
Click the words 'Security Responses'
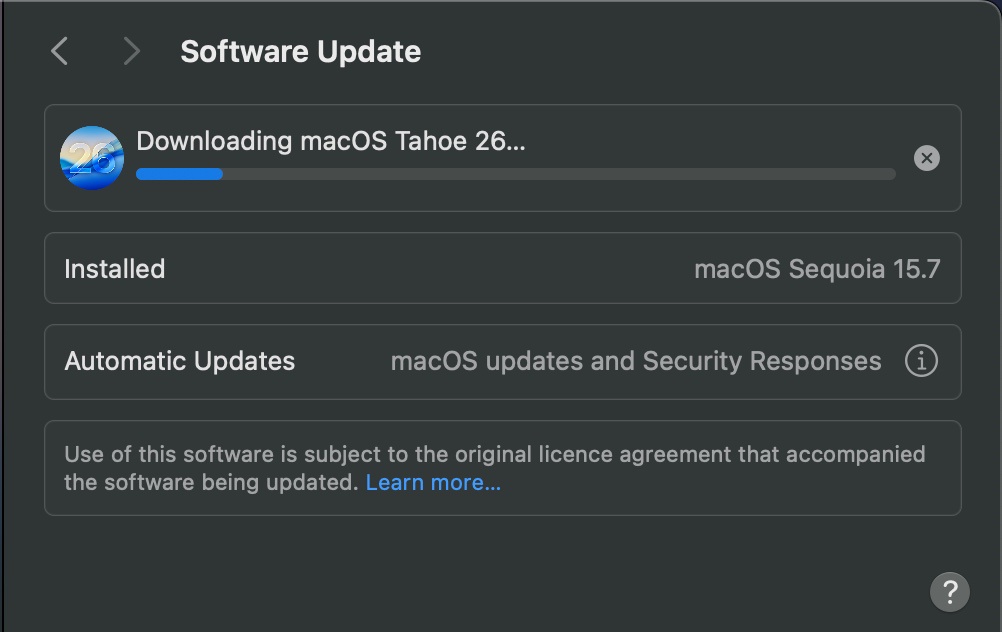pyautogui.click(x=762, y=361)
